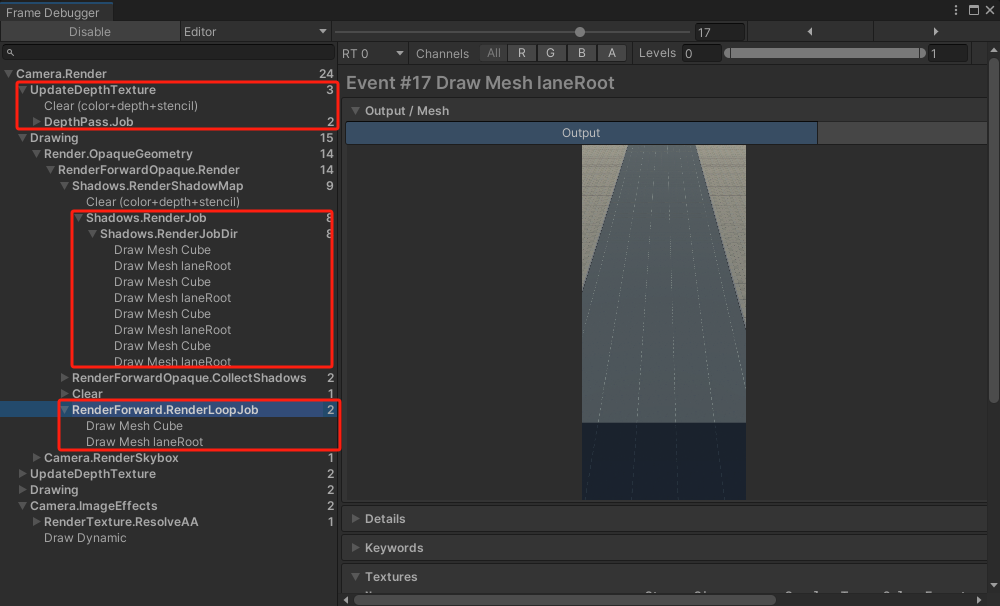Go to next event arrow button
The image size is (1000, 606).
(x=936, y=32)
